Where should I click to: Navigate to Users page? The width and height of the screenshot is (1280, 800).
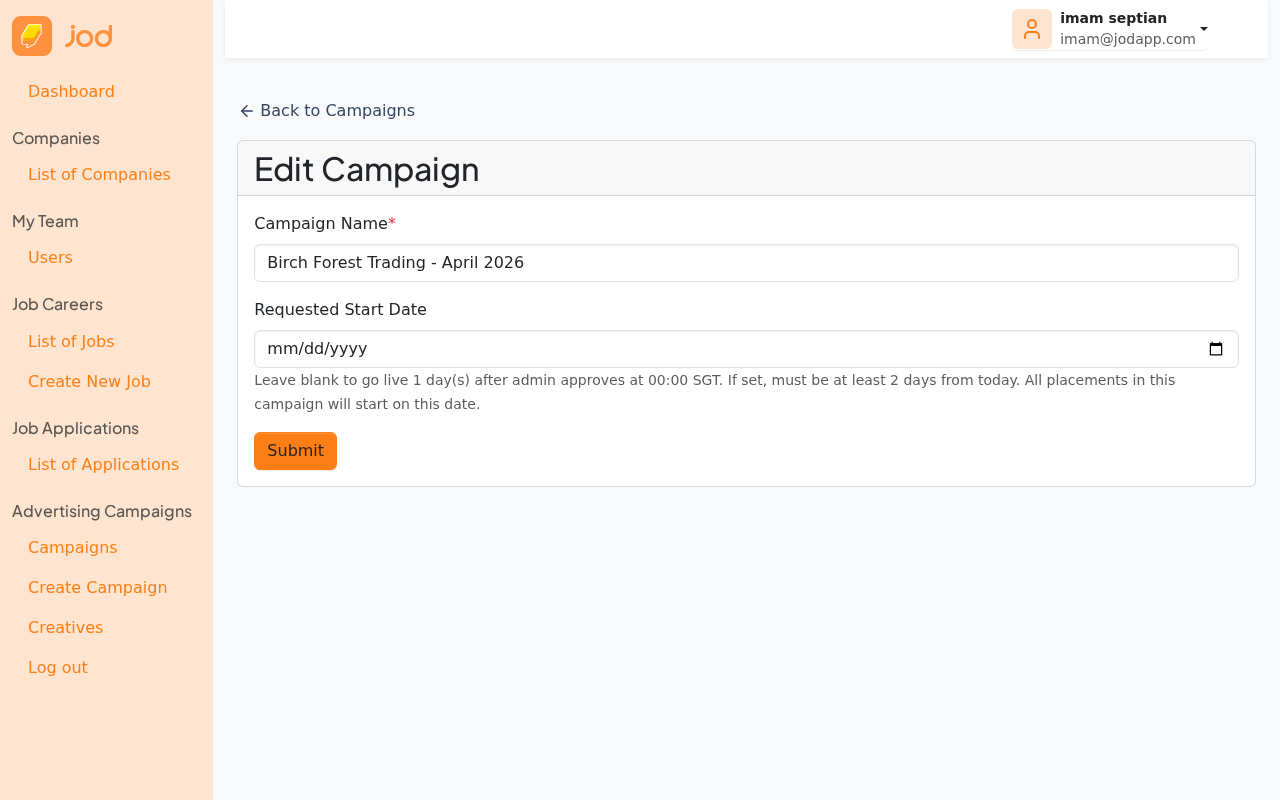50,258
